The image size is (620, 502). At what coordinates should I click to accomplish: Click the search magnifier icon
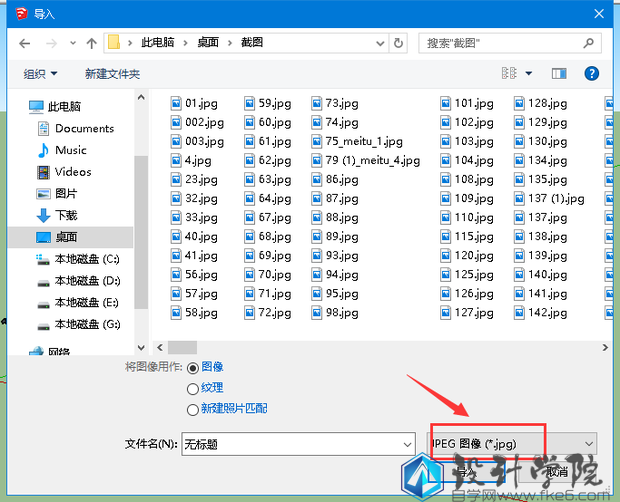(x=588, y=43)
